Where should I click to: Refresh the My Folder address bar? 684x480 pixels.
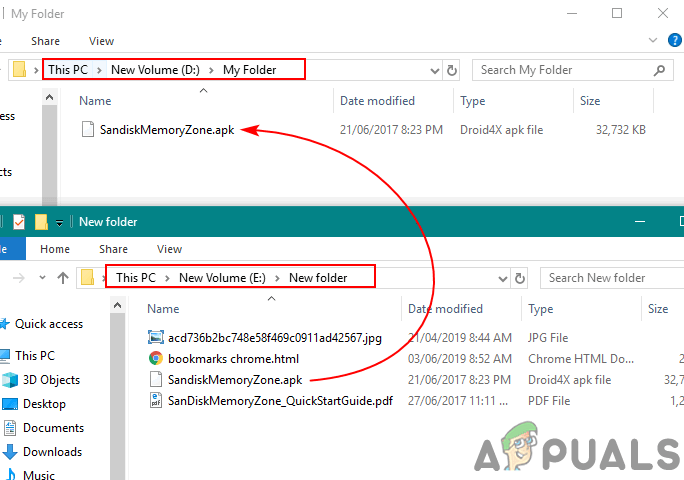pos(452,70)
